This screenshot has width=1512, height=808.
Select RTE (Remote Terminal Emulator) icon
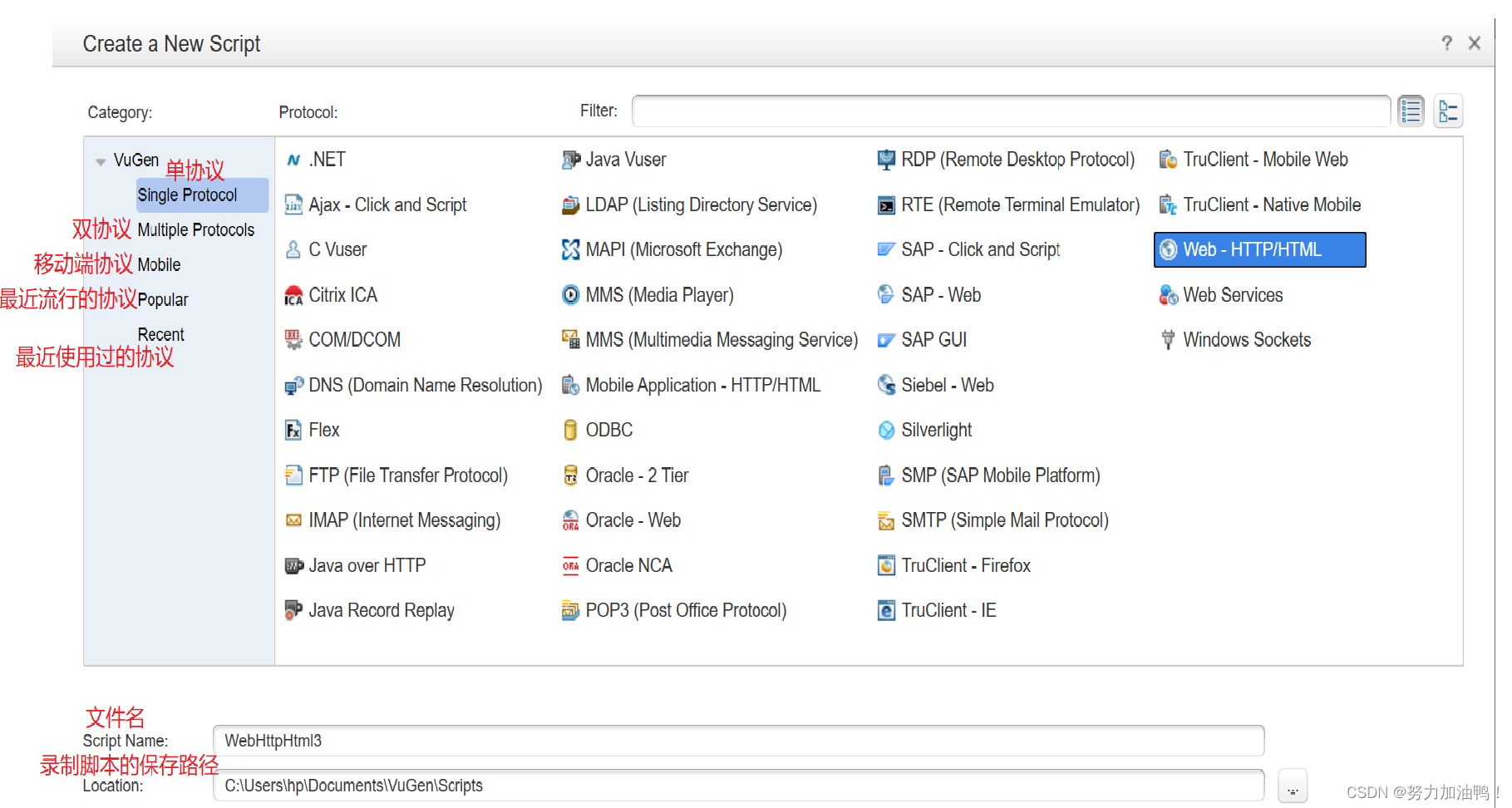pyautogui.click(x=886, y=204)
